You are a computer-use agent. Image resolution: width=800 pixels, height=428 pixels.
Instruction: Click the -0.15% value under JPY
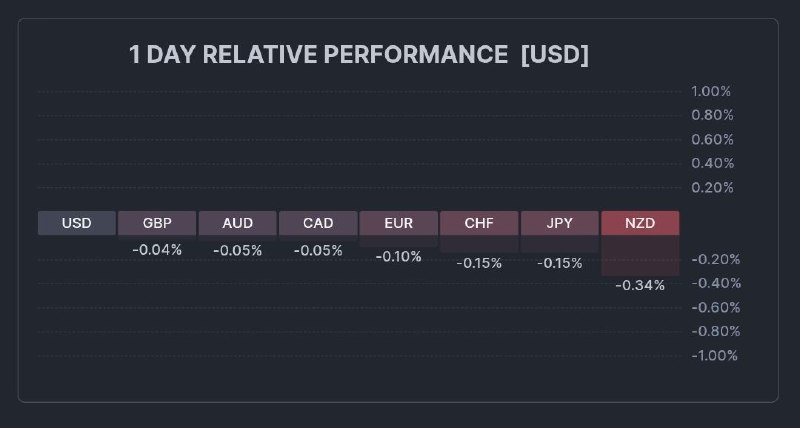click(x=560, y=263)
